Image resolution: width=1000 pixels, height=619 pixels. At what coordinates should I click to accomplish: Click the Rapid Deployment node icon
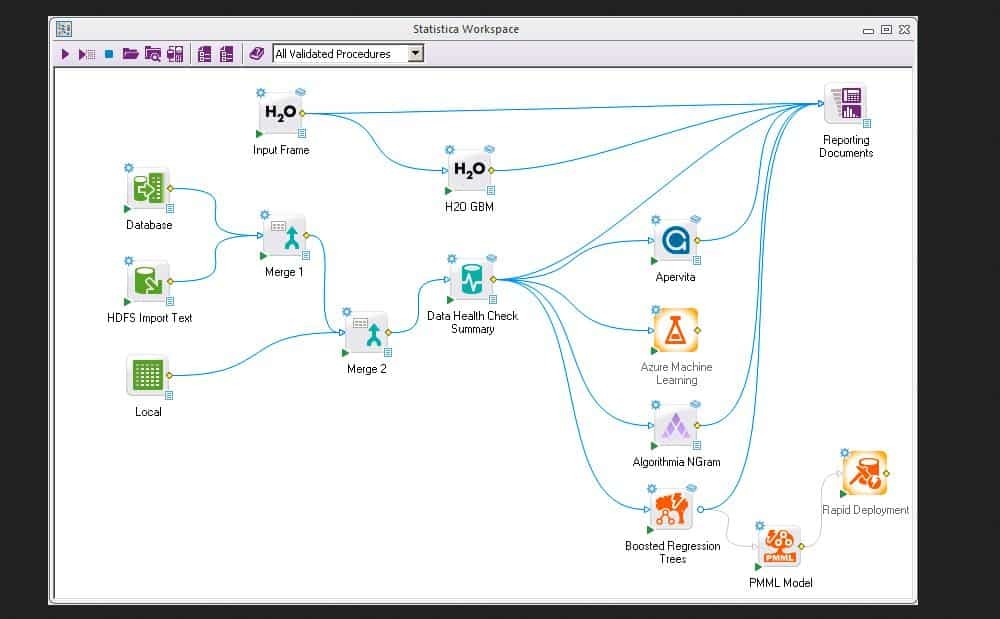(864, 474)
